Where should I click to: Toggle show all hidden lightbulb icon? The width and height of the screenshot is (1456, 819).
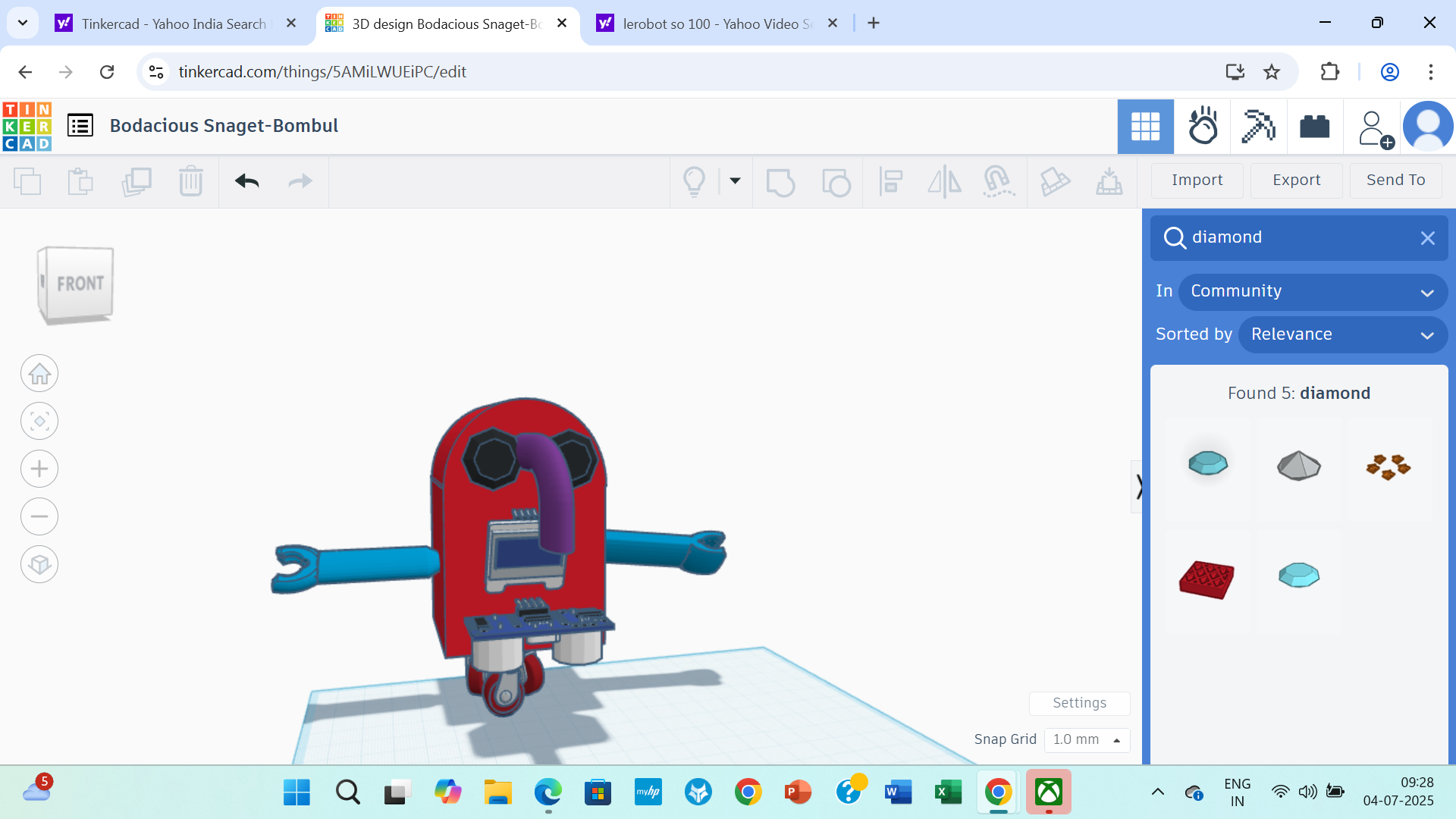click(x=694, y=182)
